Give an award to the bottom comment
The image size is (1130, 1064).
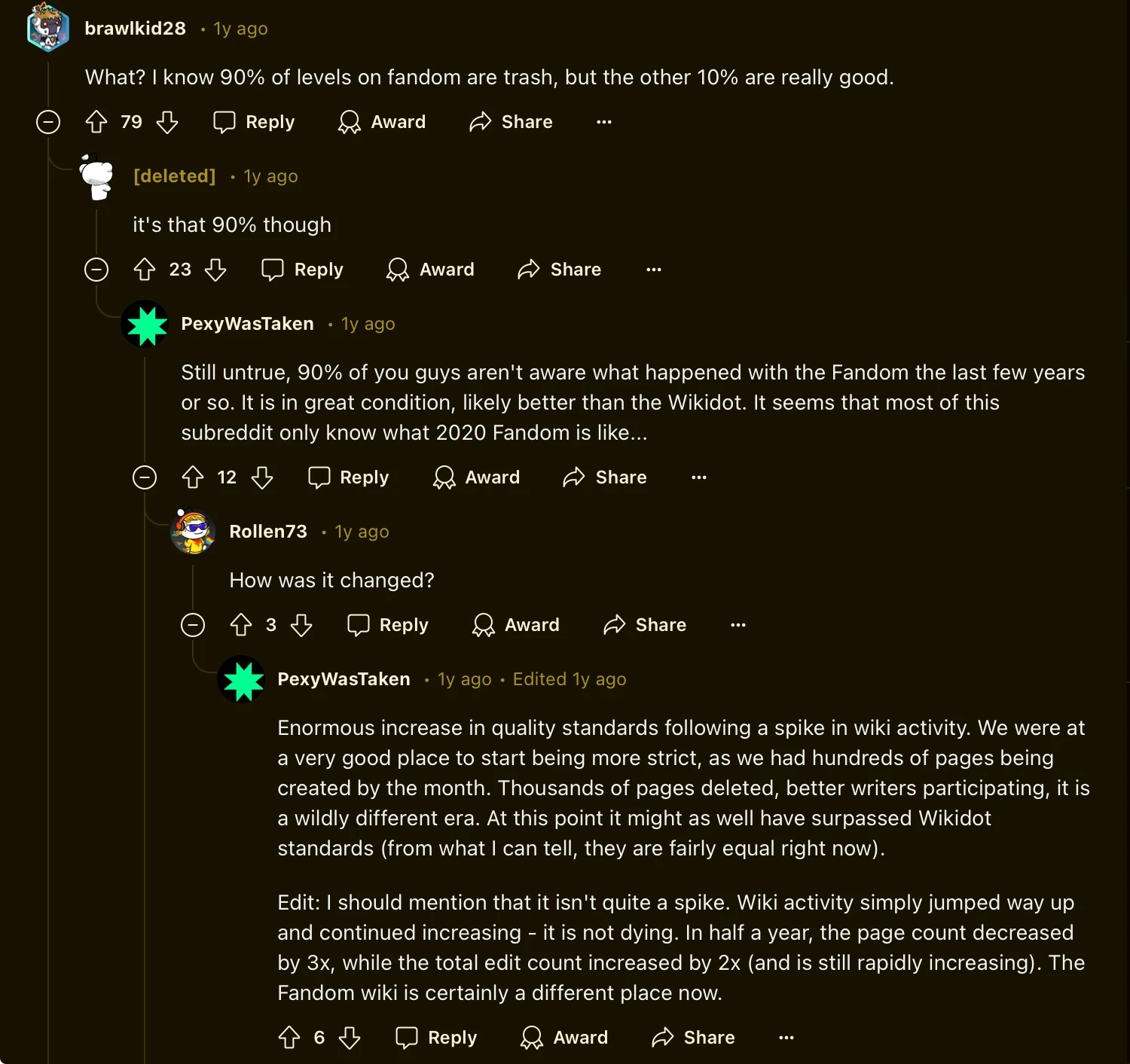click(x=564, y=1038)
